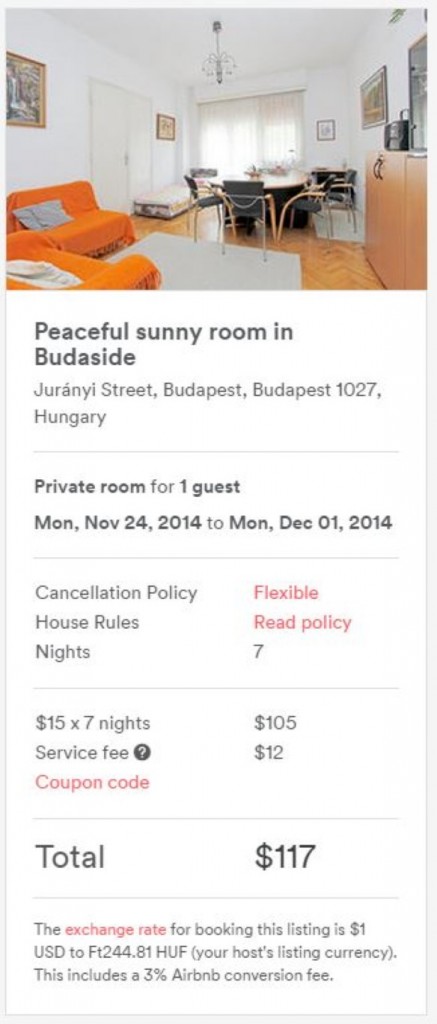Click the Airbnb conversion fee note text
This screenshot has width=437, height=1024.
tap(184, 977)
